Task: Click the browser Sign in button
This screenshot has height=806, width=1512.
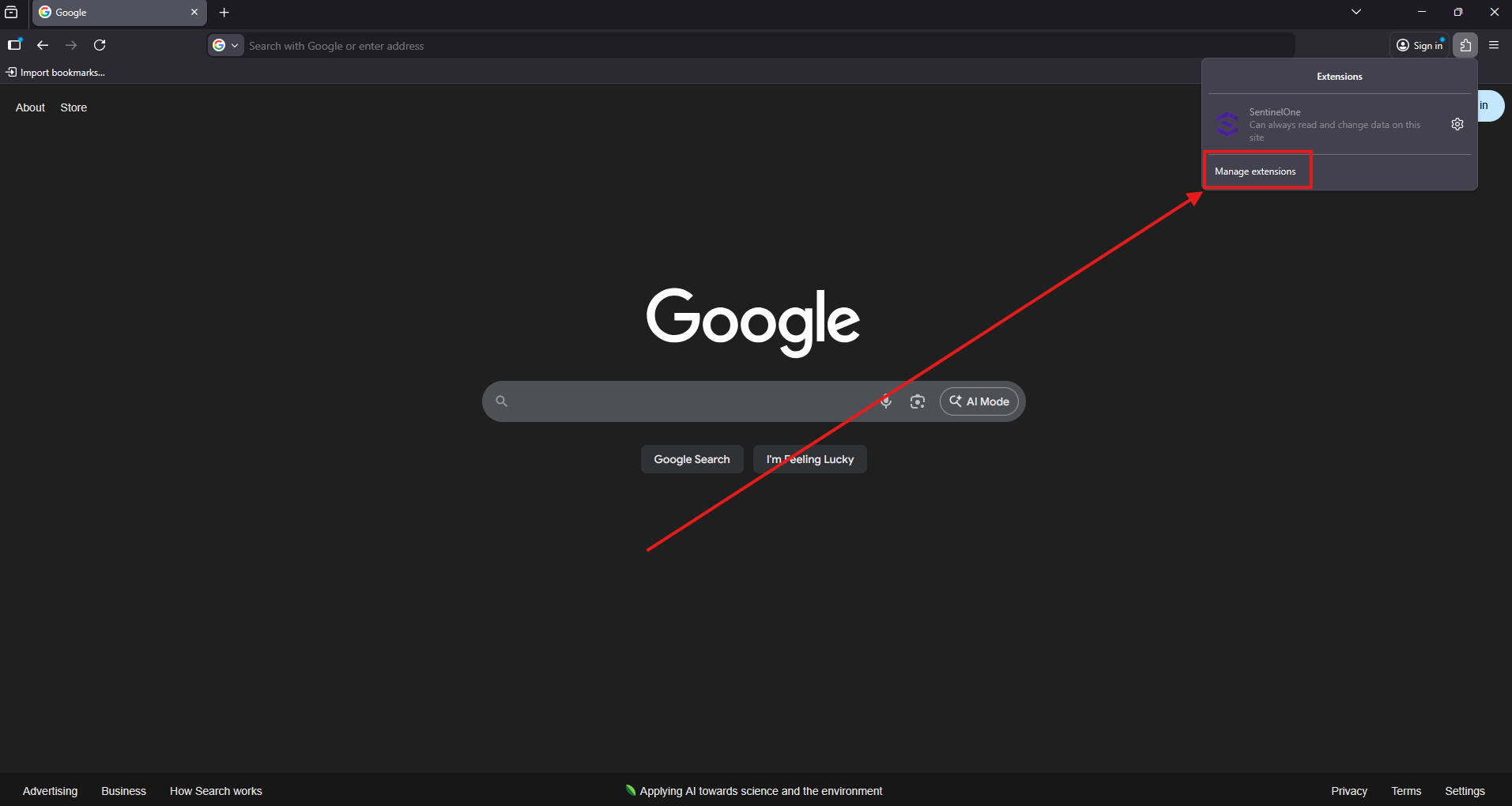Action: pyautogui.click(x=1420, y=45)
